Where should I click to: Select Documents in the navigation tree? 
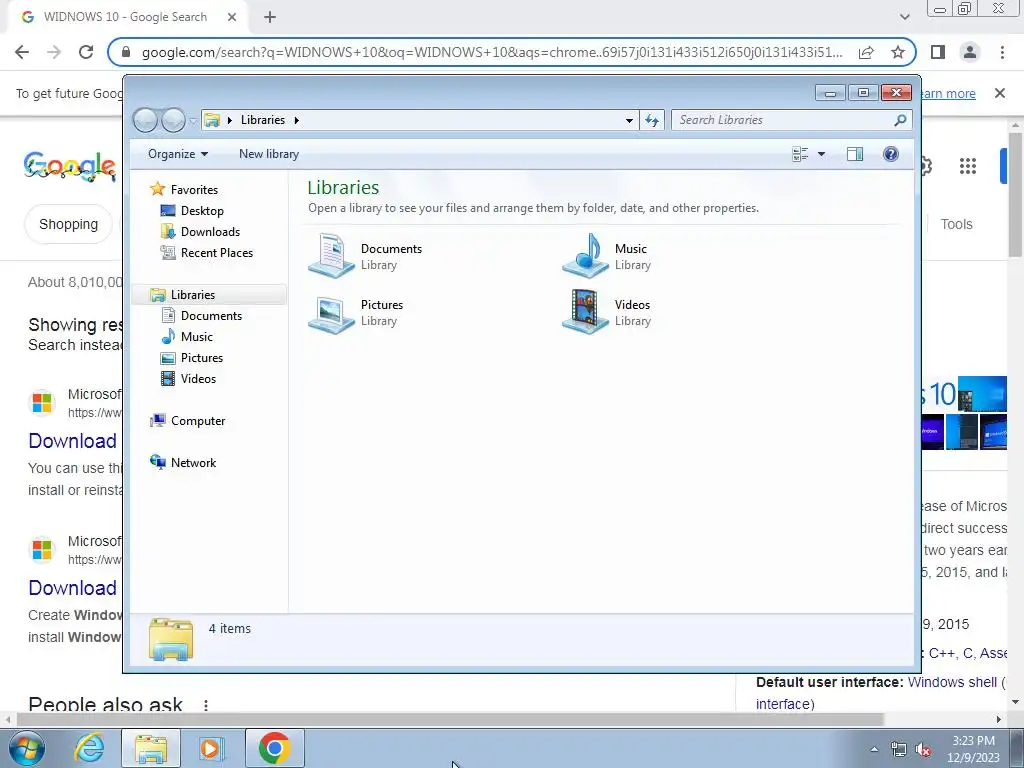[211, 315]
